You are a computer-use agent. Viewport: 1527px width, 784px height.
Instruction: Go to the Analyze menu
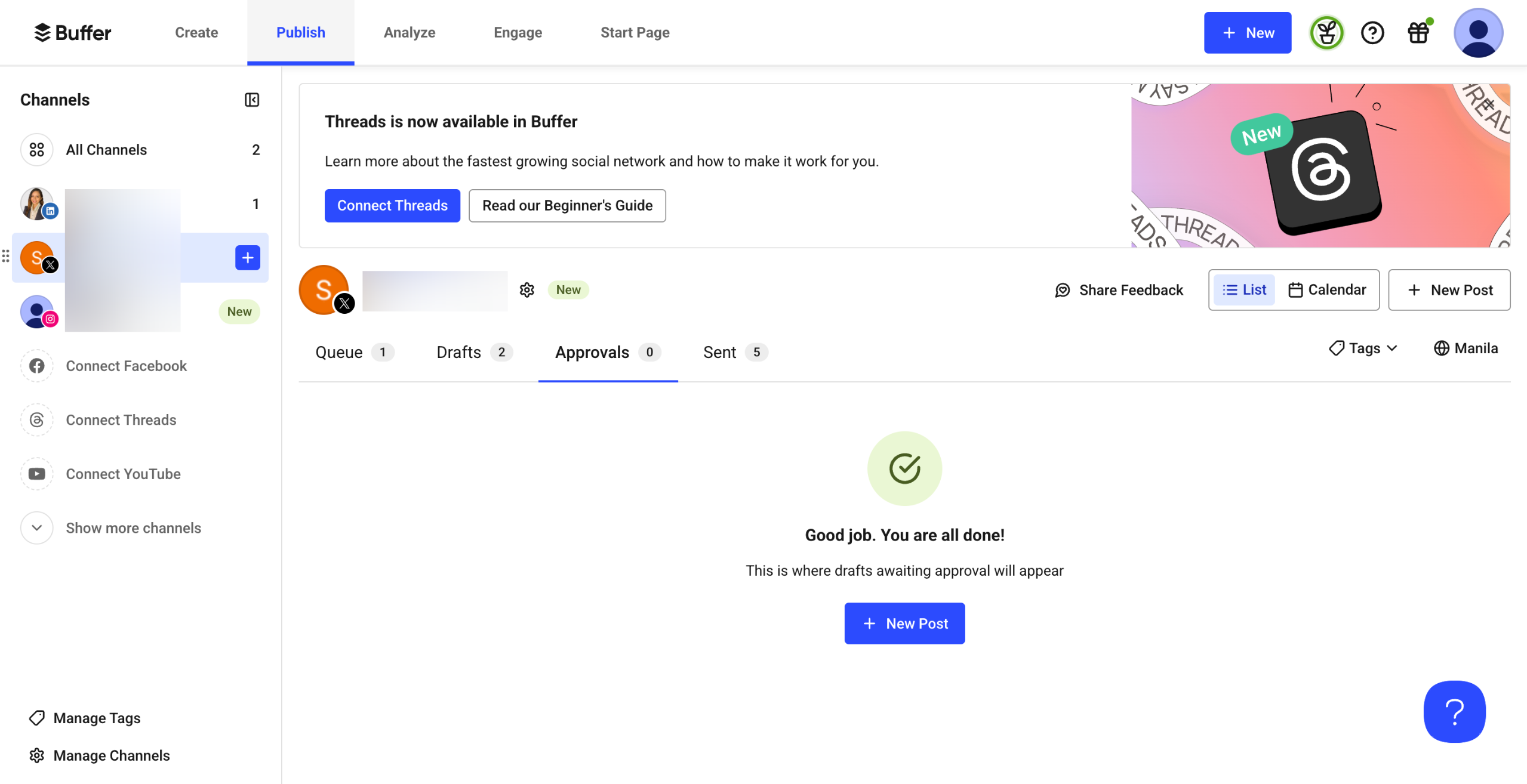click(410, 33)
